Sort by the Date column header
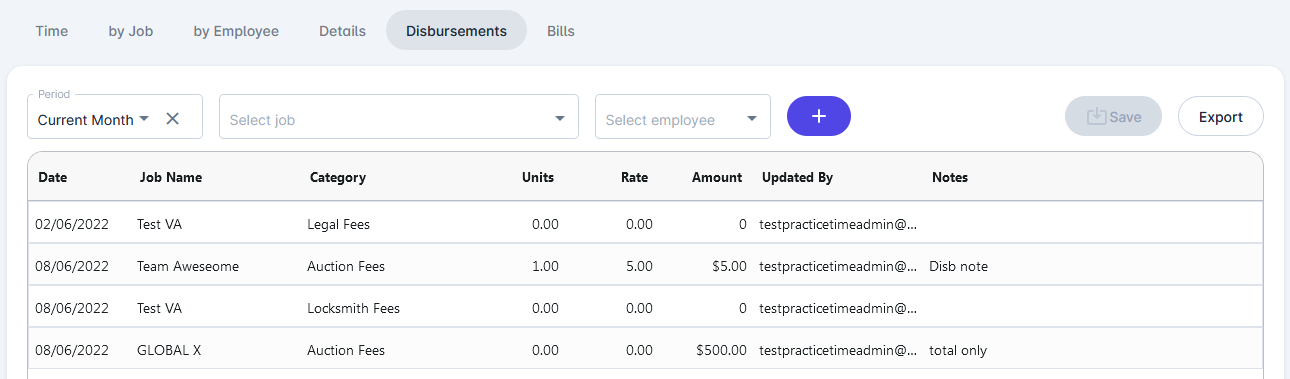The image size is (1290, 379). point(53,177)
